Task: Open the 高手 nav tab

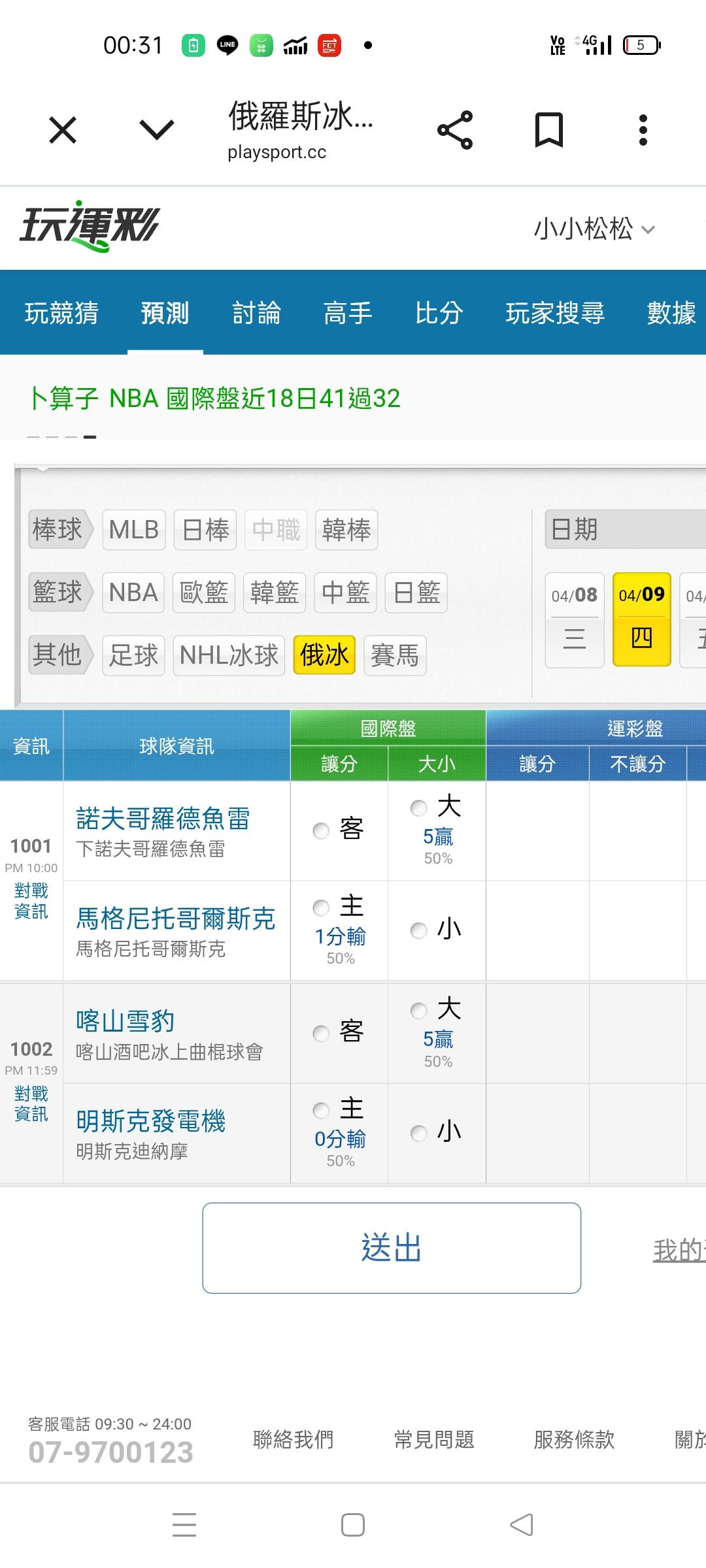Action: click(x=348, y=313)
